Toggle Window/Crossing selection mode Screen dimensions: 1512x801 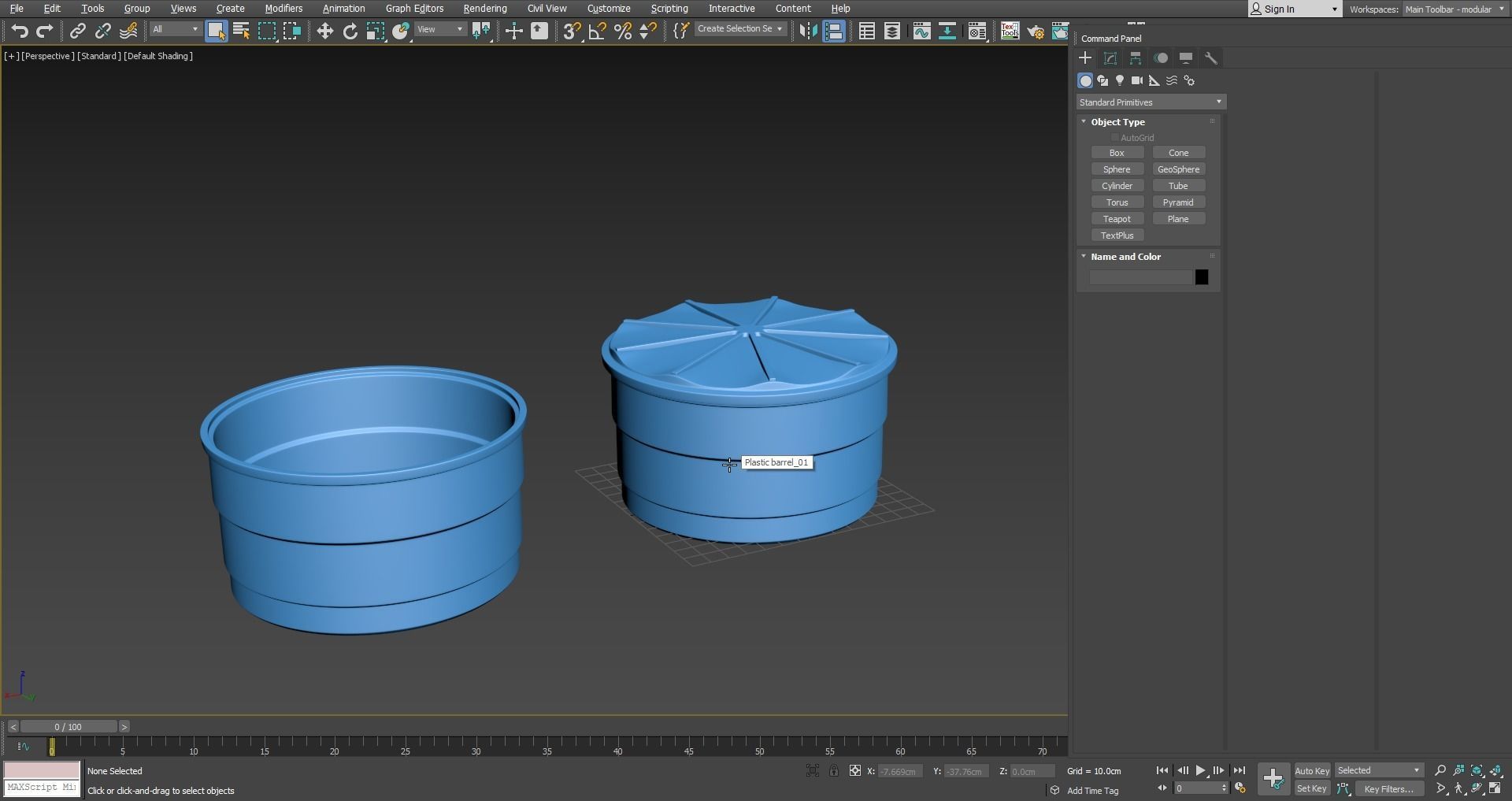coord(292,31)
